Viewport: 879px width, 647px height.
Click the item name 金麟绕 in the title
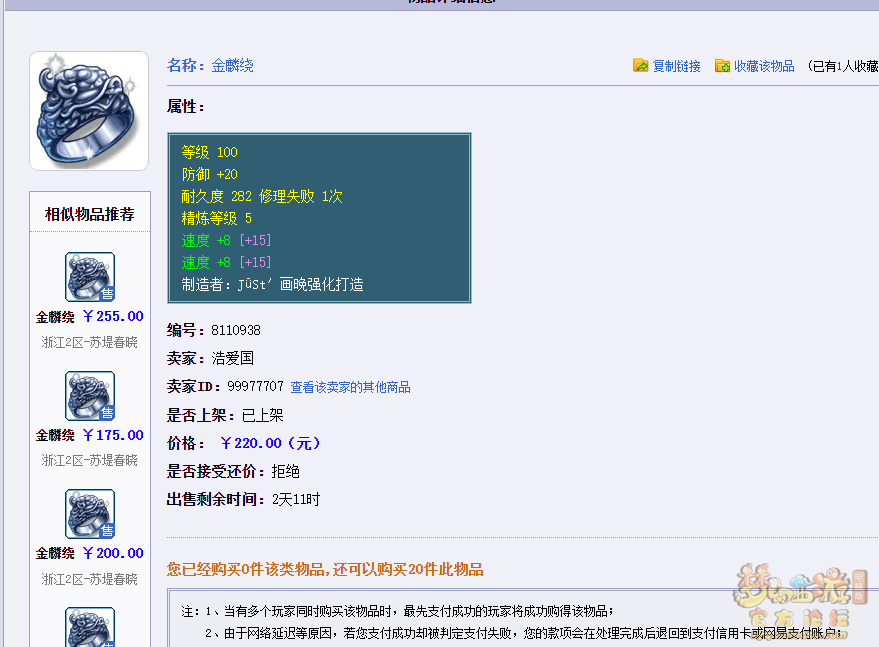tap(232, 66)
